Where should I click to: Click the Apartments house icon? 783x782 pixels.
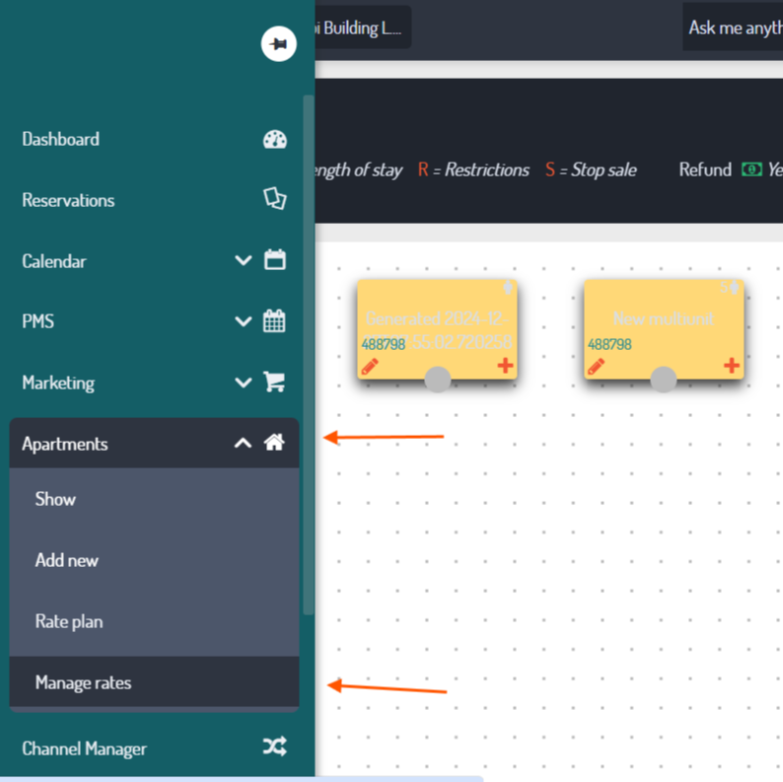[274, 442]
